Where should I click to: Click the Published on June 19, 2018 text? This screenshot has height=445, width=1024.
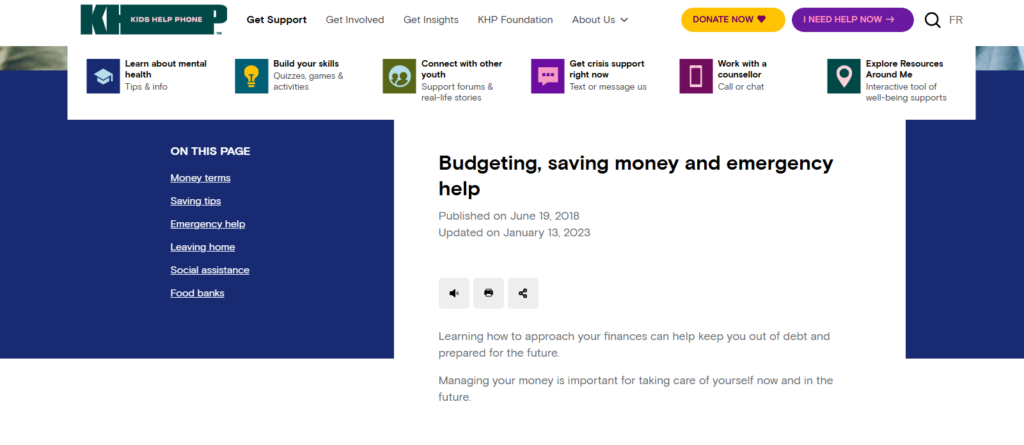pos(509,216)
